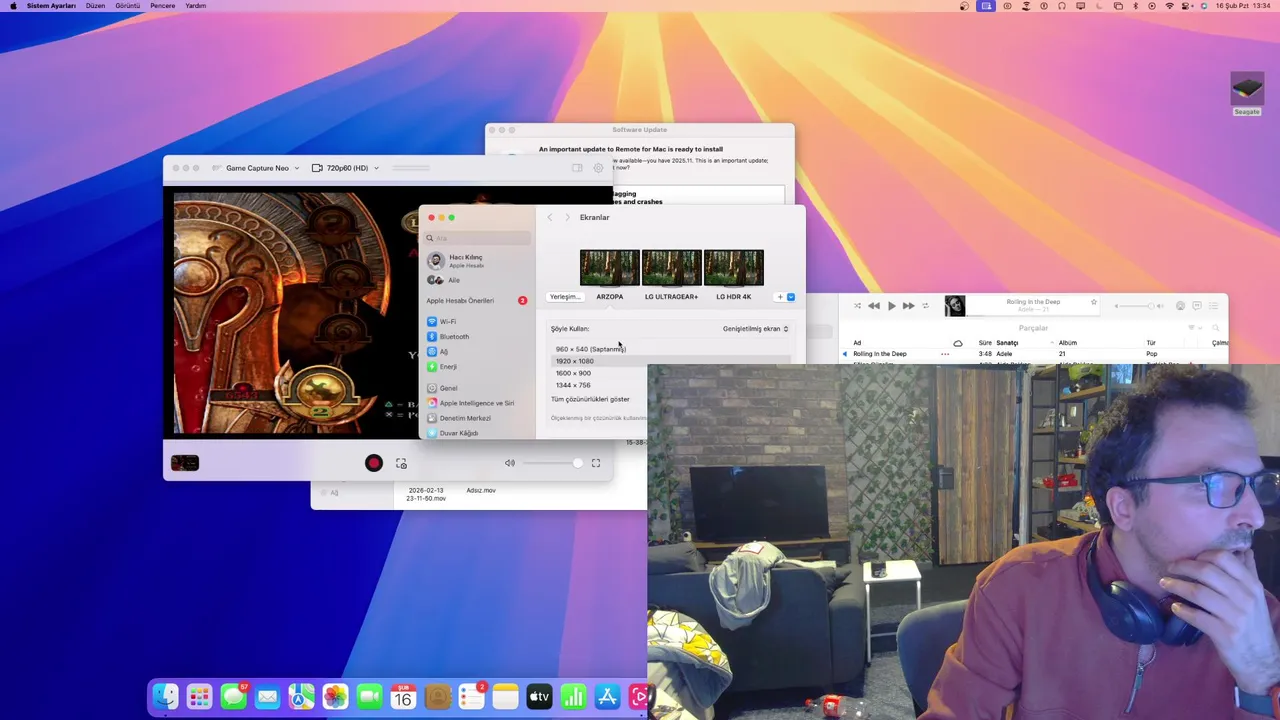Select the LG HDR 4K display thumbnail

(733, 268)
